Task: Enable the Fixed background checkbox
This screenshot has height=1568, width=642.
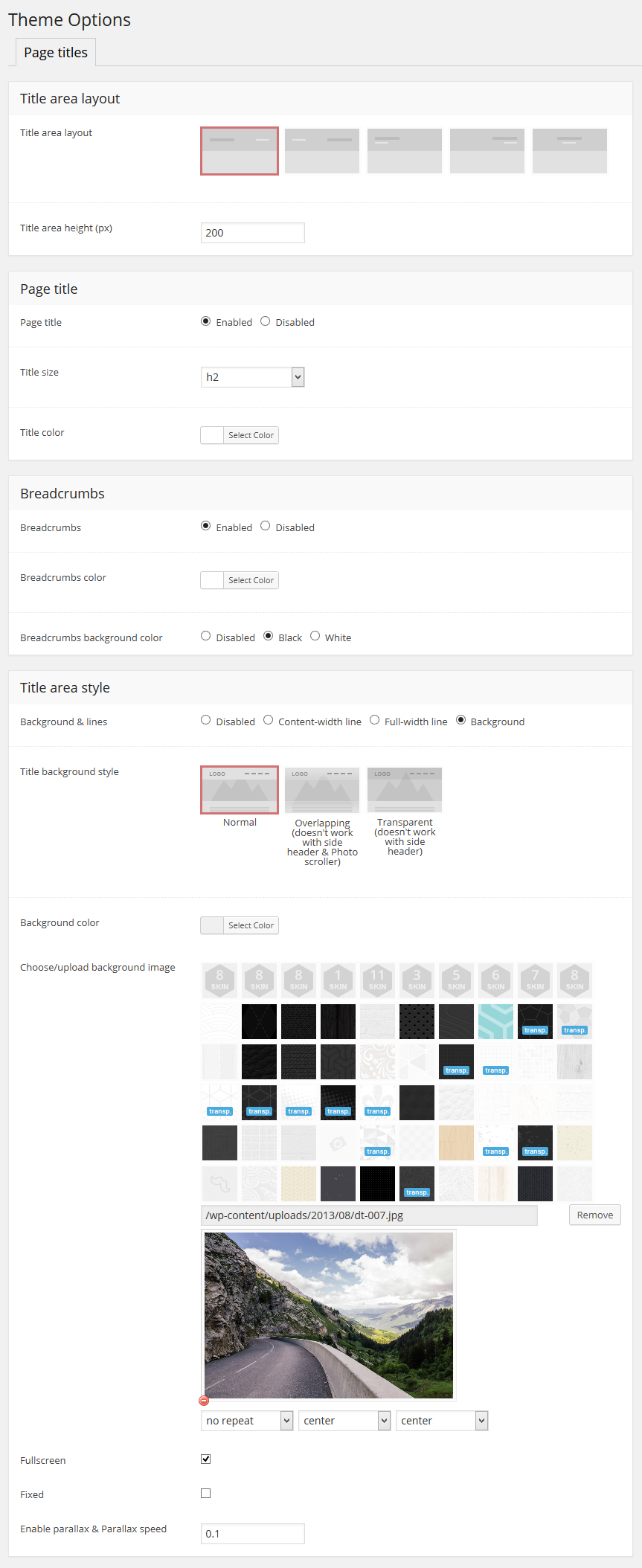Action: [206, 1493]
